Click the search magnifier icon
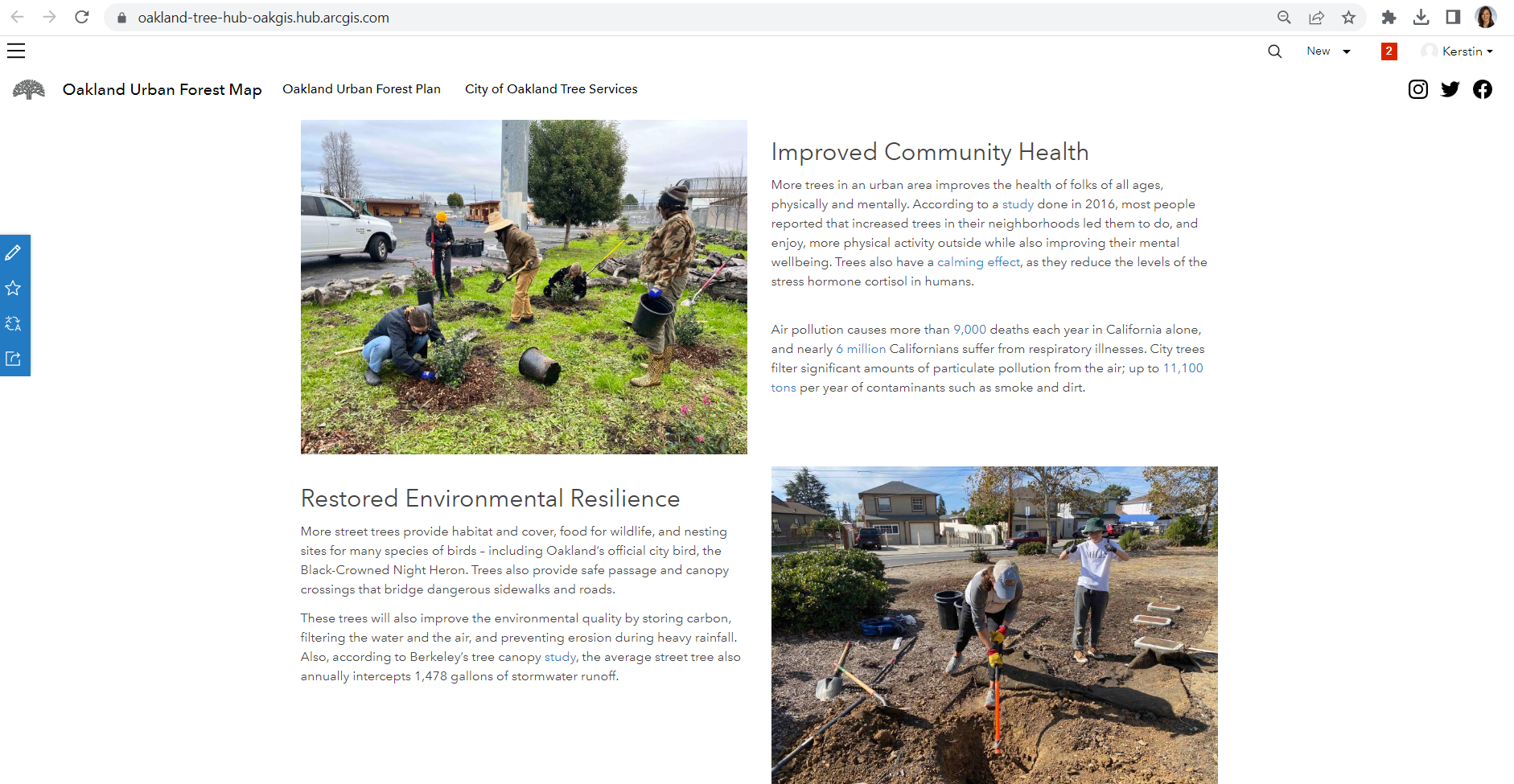Viewport: 1514px width, 784px height. coord(1274,51)
